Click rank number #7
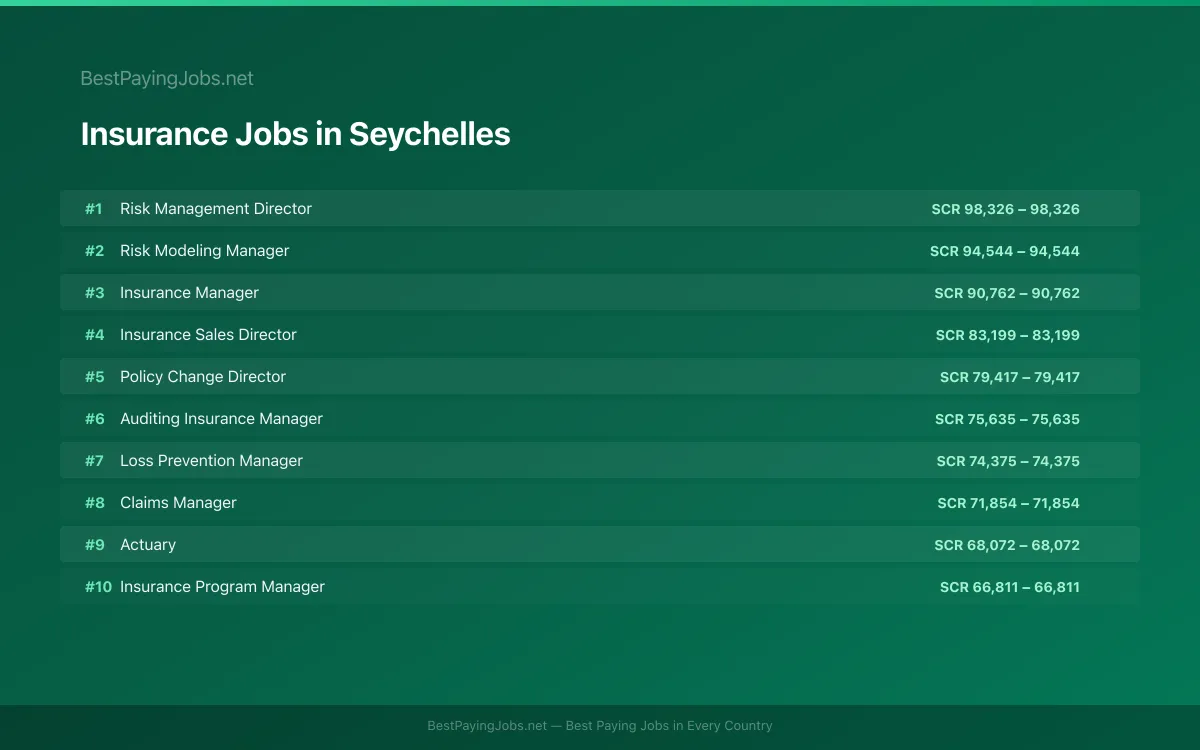 pyautogui.click(x=94, y=461)
